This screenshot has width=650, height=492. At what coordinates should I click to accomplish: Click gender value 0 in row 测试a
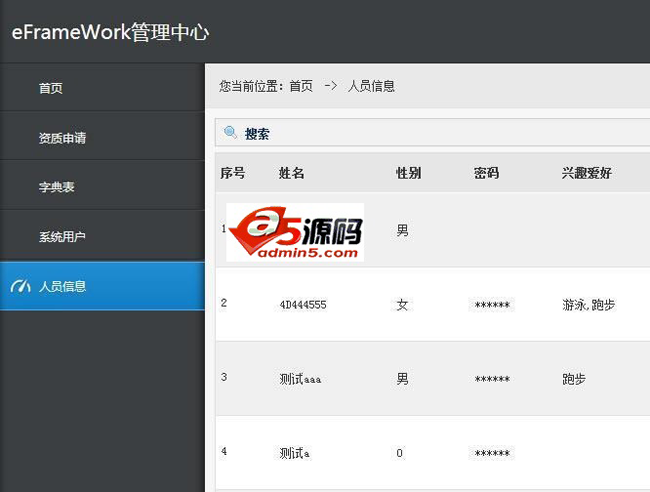399,453
